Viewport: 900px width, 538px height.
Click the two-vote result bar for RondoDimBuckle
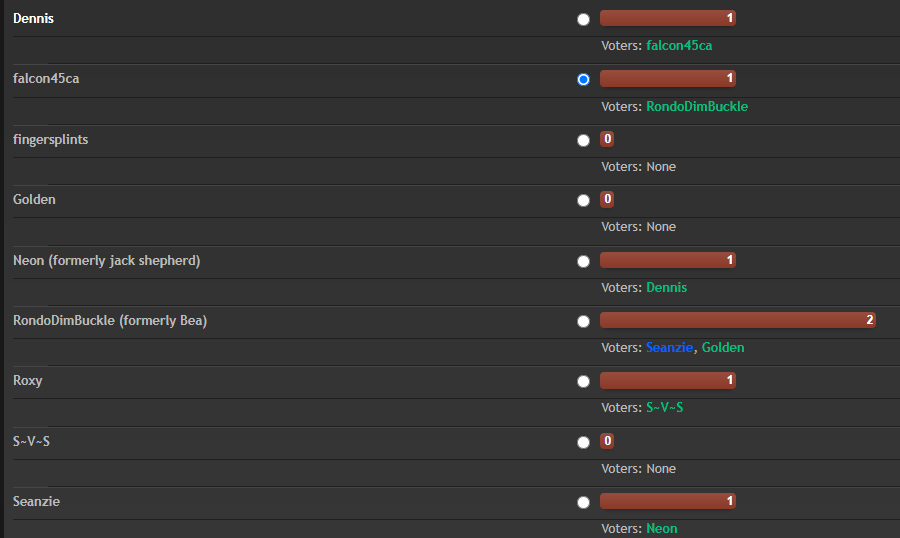pyautogui.click(x=738, y=320)
